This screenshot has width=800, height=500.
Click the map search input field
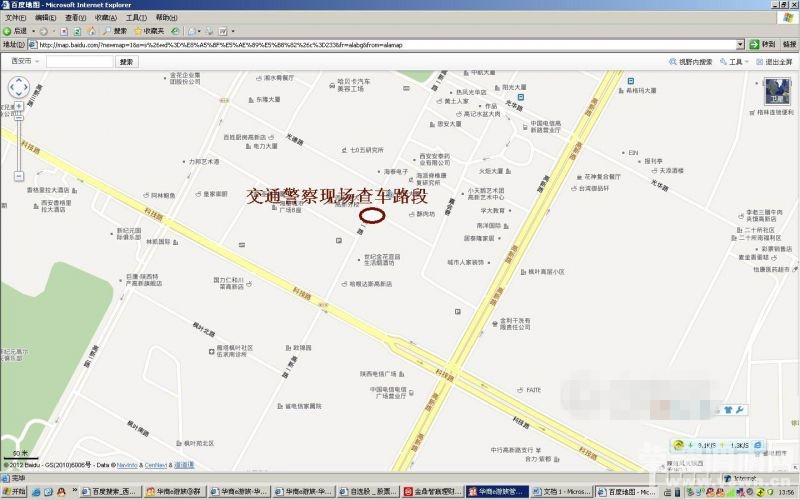point(80,62)
